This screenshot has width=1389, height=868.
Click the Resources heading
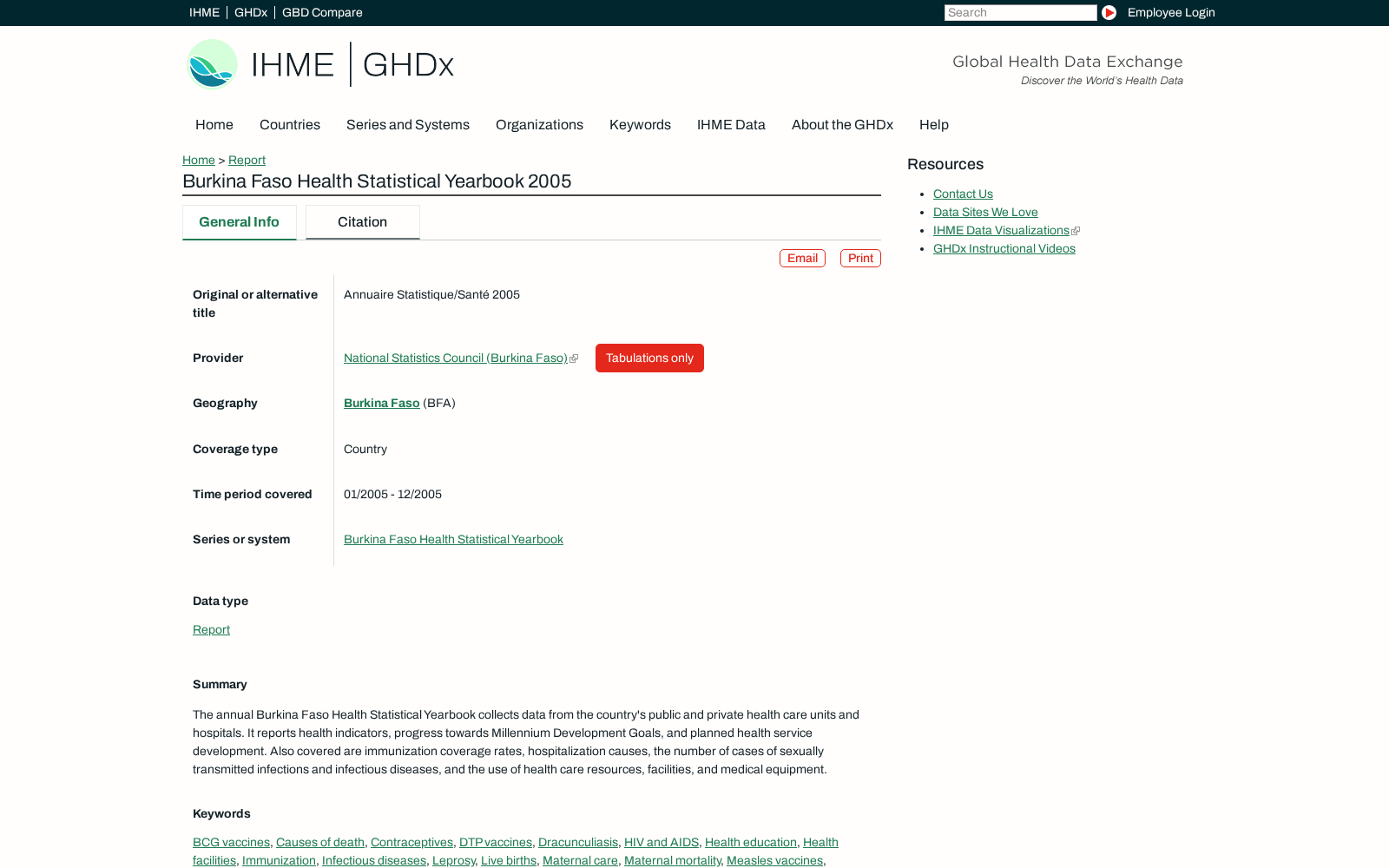click(x=945, y=164)
